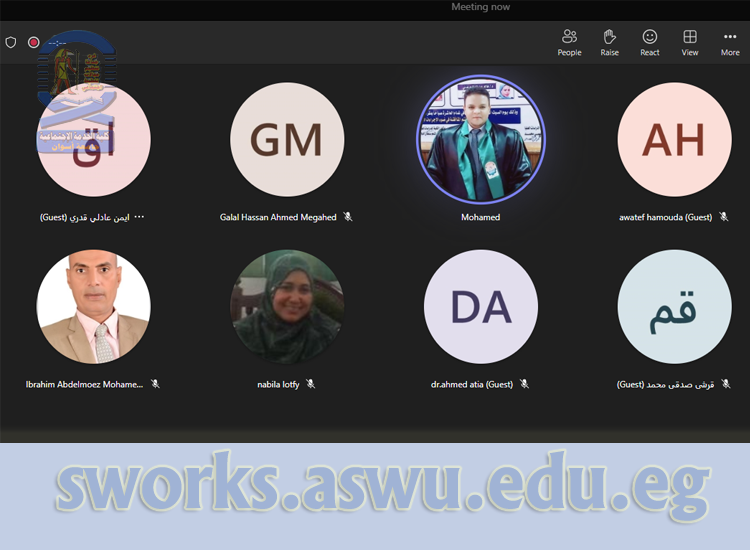The image size is (750, 550).
Task: Open the More actions menu
Action: (730, 42)
